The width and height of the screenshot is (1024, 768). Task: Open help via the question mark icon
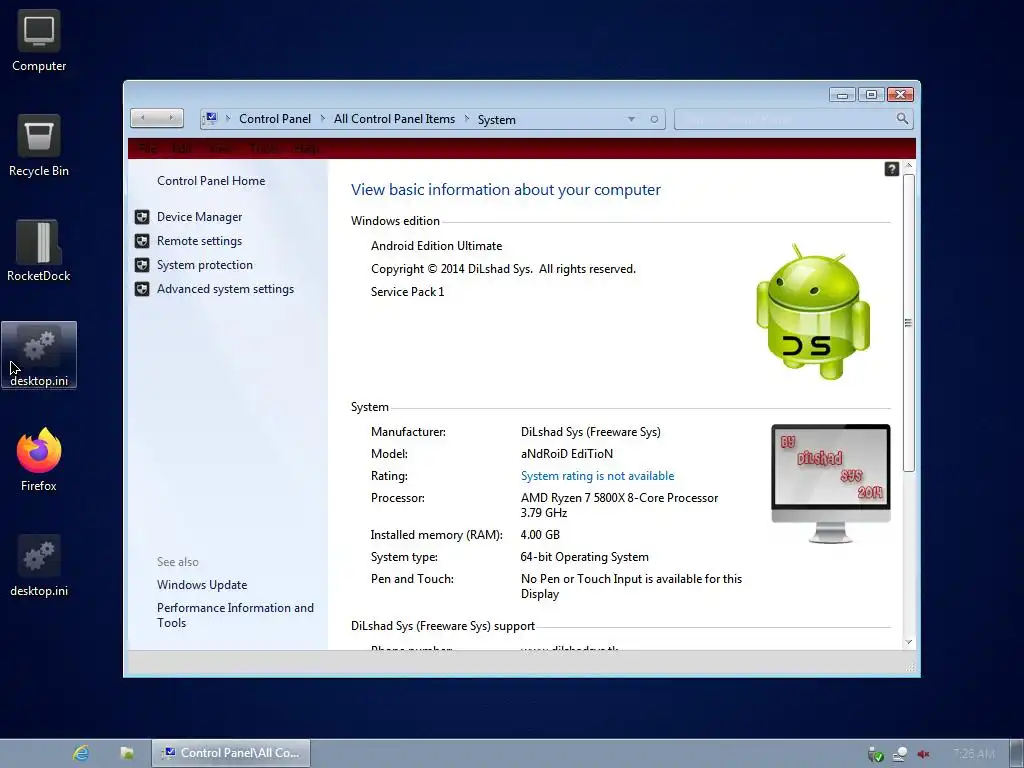[891, 169]
